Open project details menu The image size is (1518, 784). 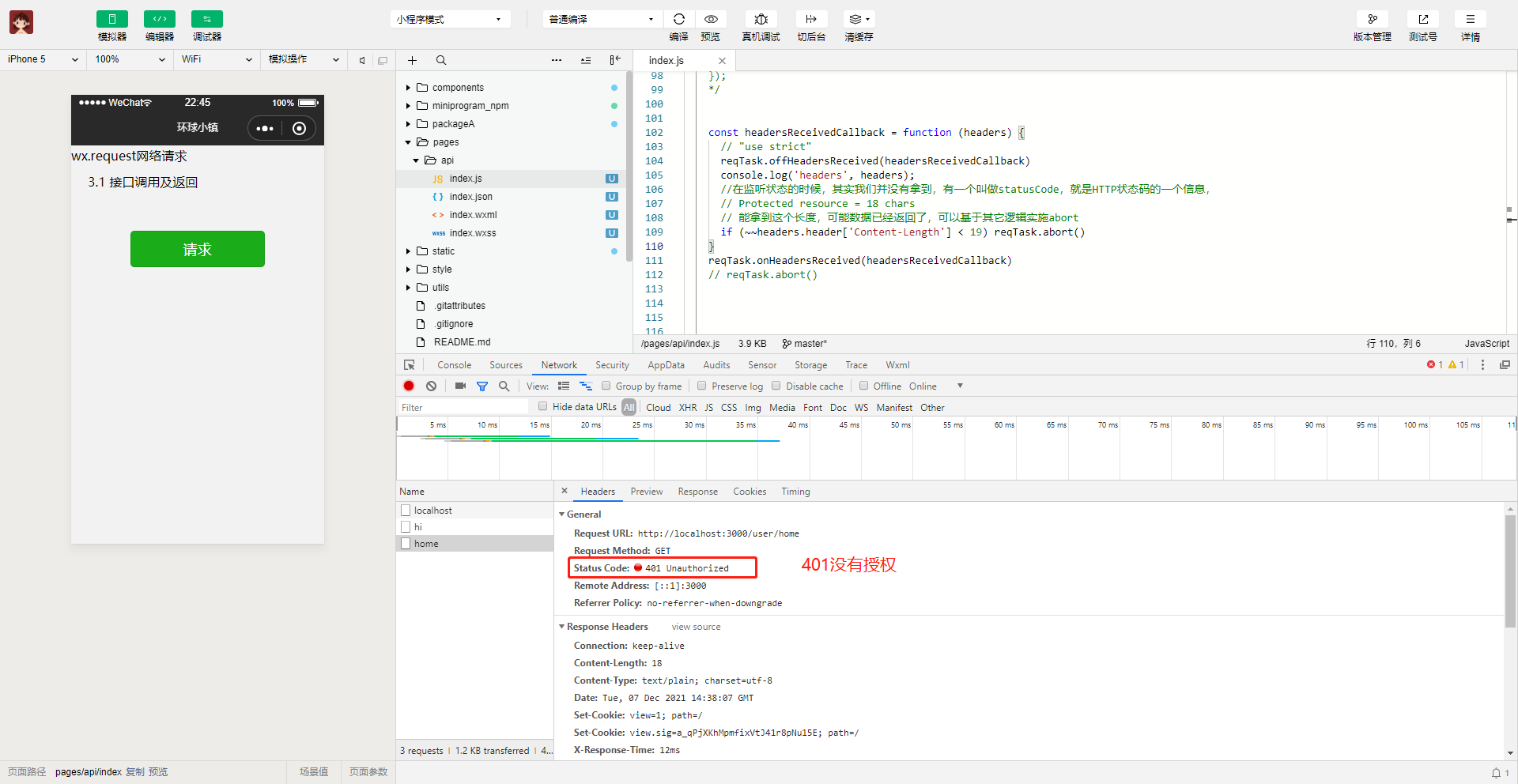click(1471, 19)
